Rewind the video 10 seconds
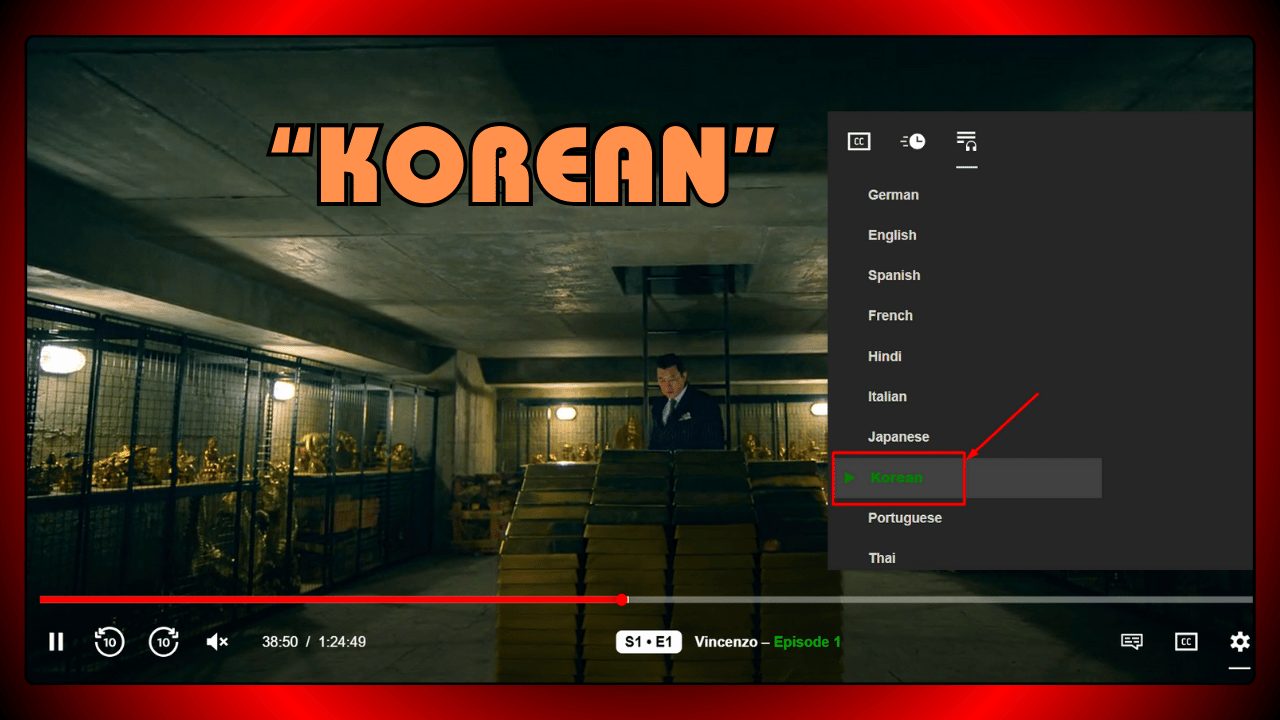This screenshot has width=1280, height=720. click(x=109, y=642)
